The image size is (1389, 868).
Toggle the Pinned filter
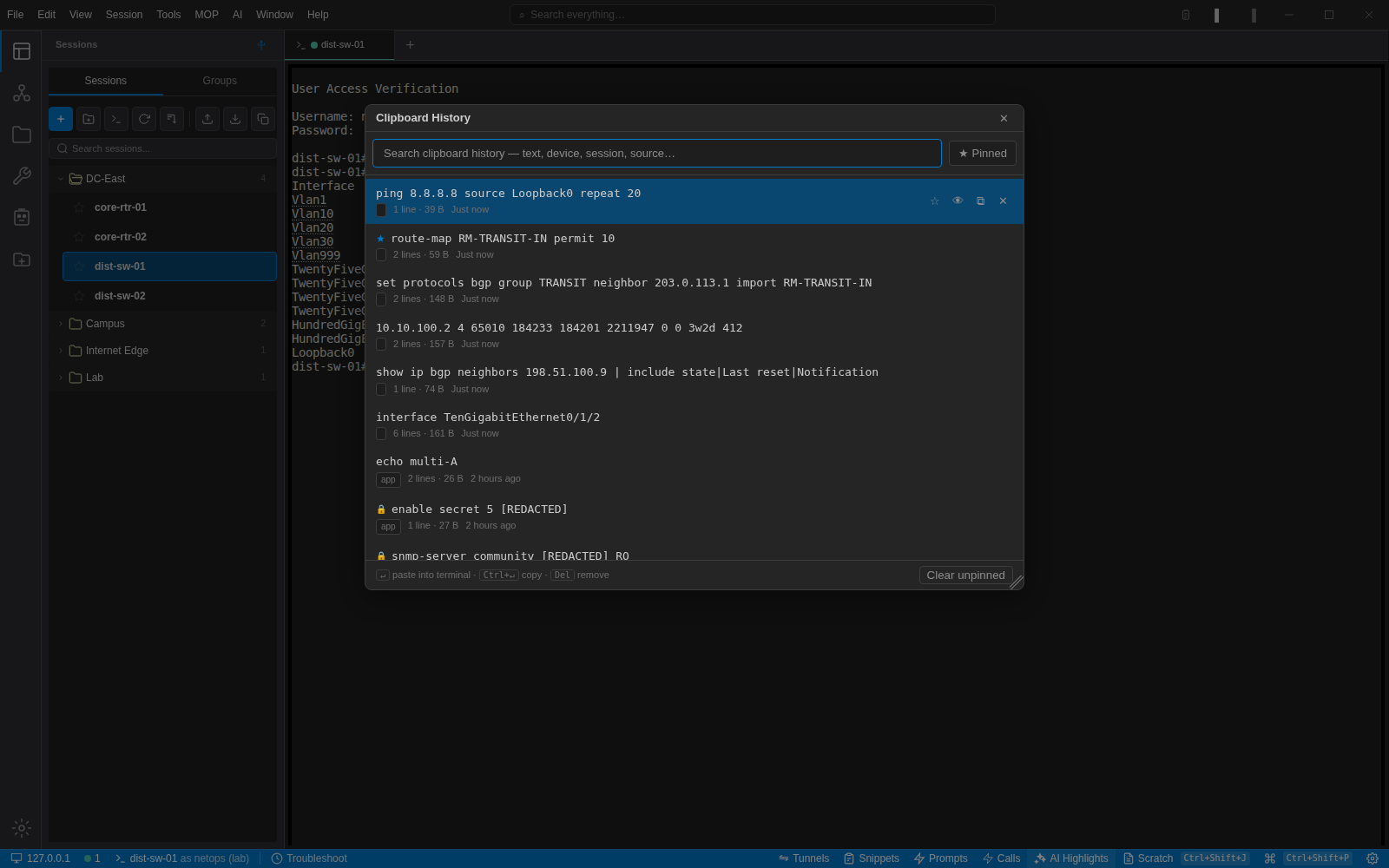pos(983,154)
